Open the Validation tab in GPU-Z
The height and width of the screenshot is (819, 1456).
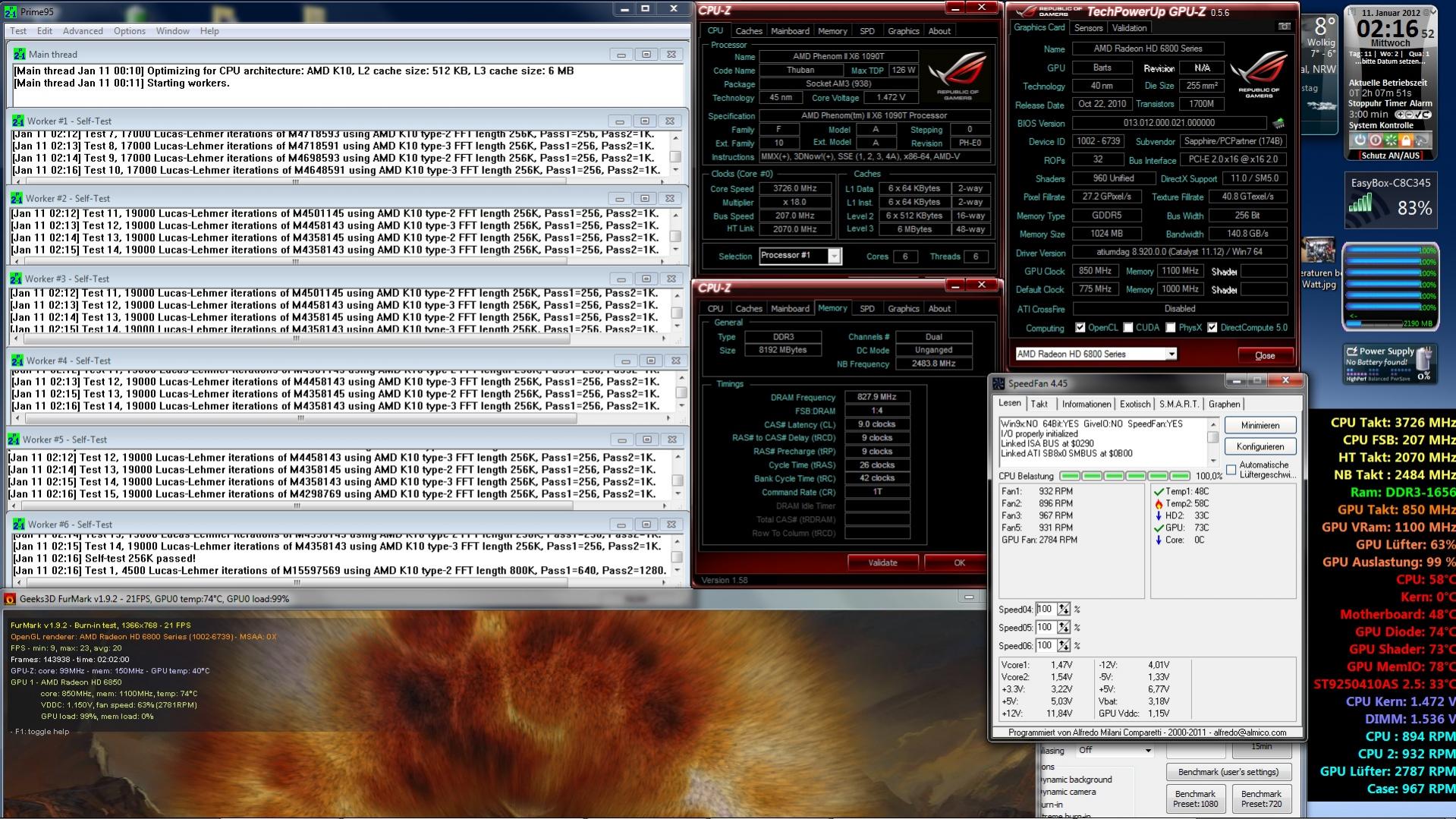[x=1129, y=28]
